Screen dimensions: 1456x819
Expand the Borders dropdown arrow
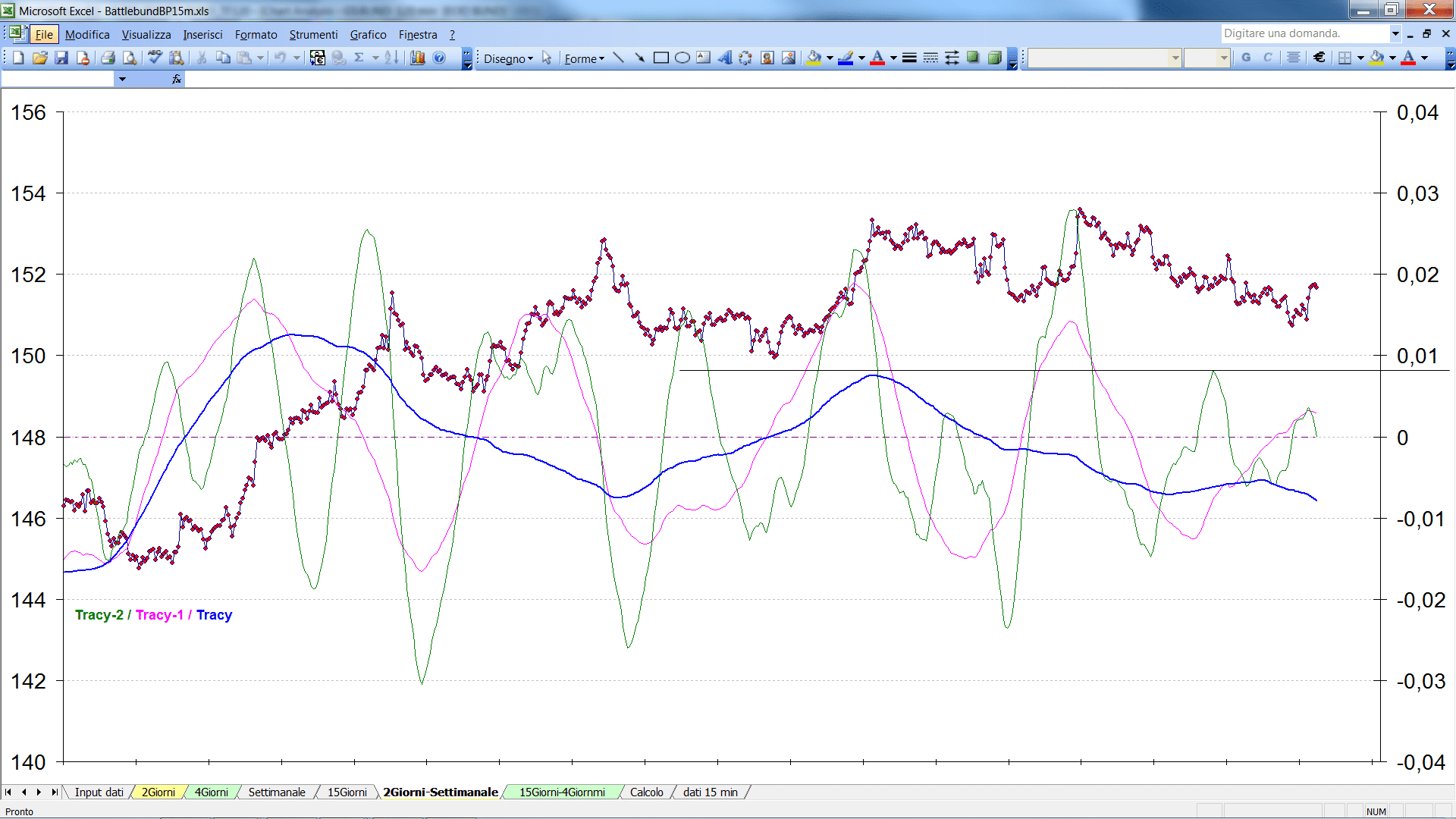(x=1360, y=58)
